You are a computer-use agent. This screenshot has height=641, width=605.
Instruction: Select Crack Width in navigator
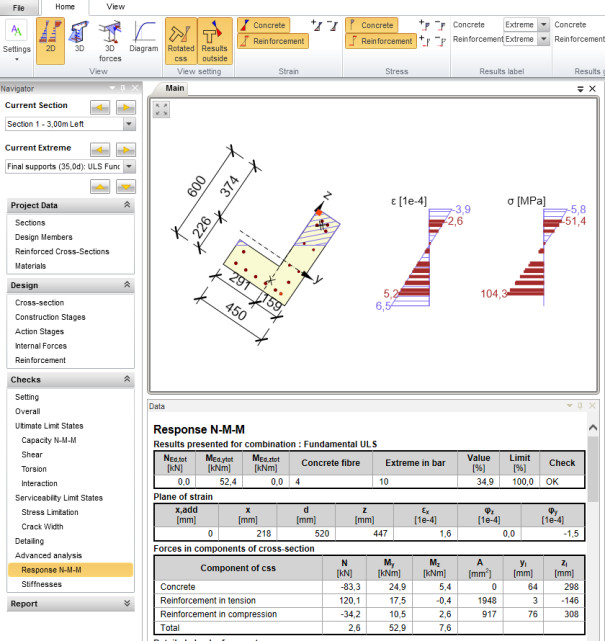click(x=43, y=526)
